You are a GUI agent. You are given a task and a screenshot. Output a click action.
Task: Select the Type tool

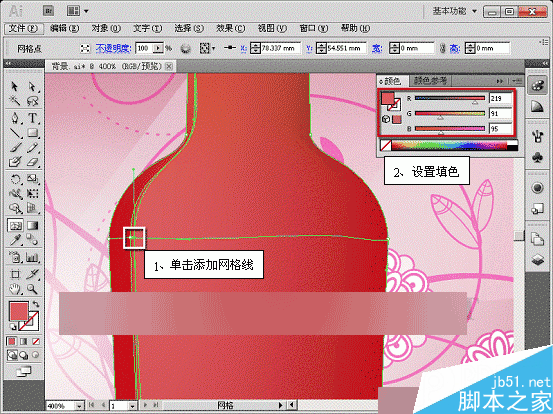(32, 117)
